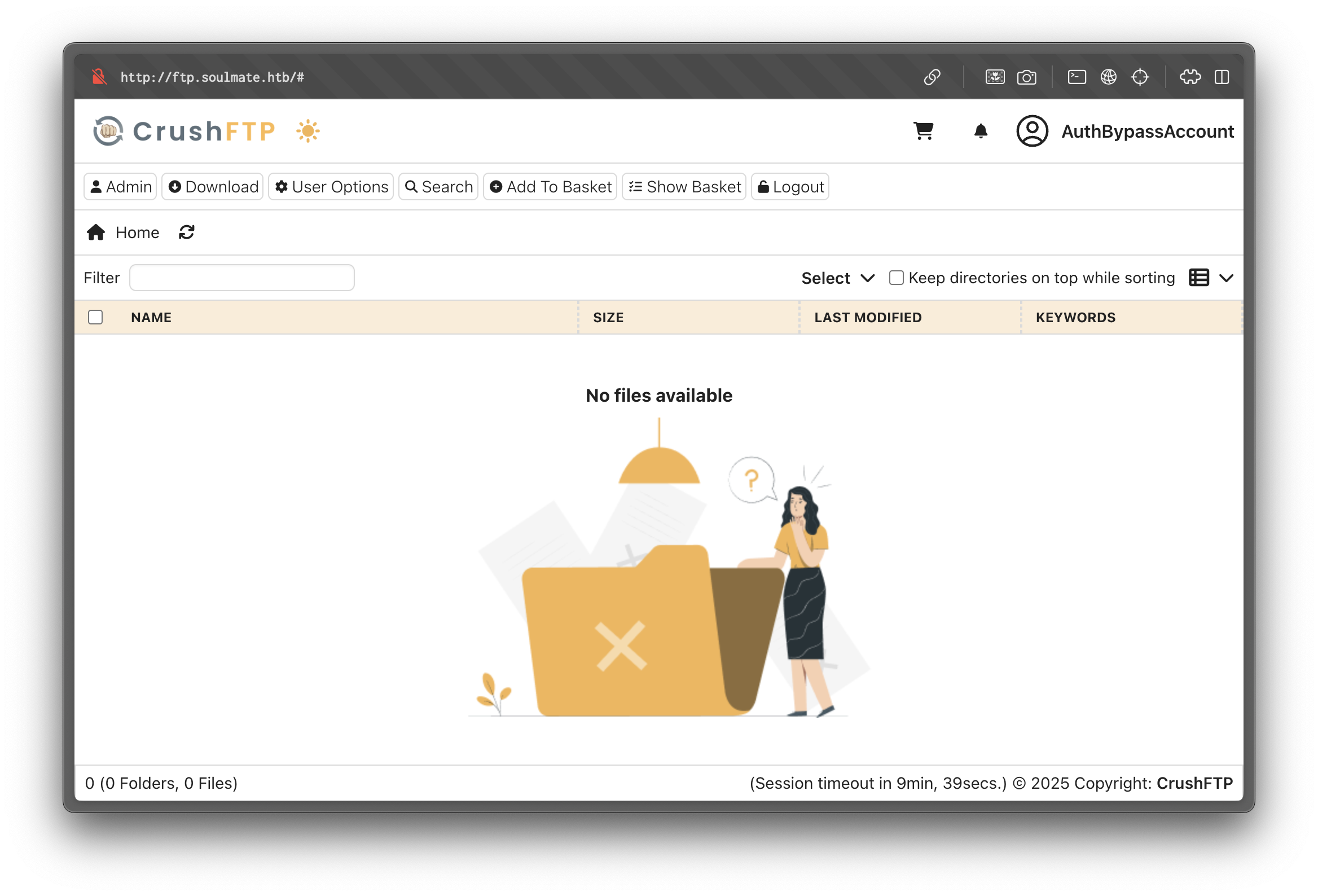The image size is (1318, 896).
Task: Click the globe icon in browser toolbar
Action: 1108,77
